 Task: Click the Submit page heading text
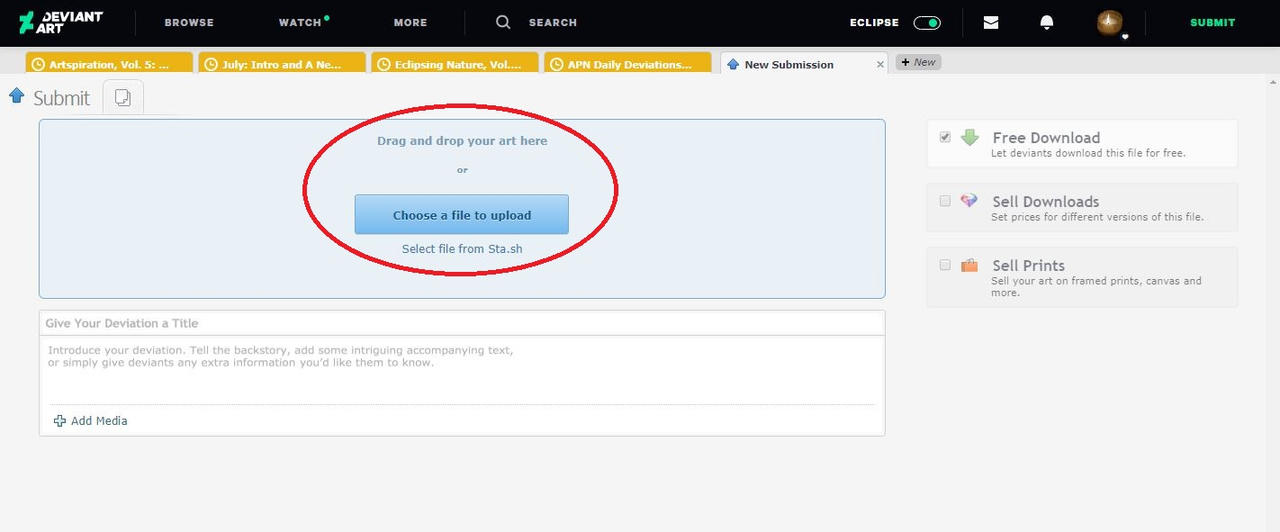(x=61, y=98)
